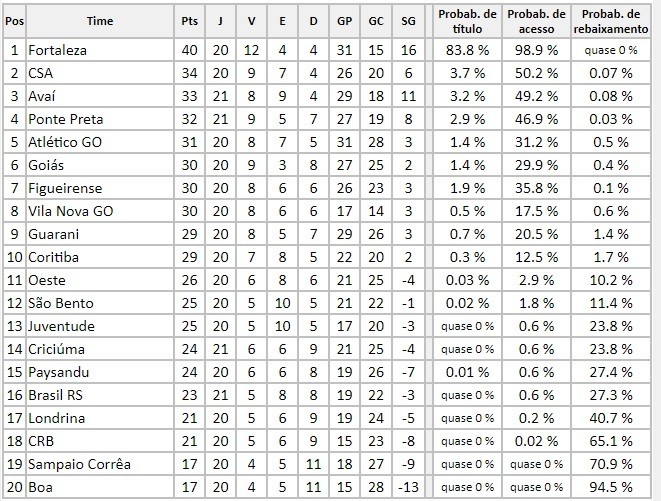The height and width of the screenshot is (501, 661).
Task: Click CSA's 50.2 % access probability
Action: [x=536, y=73]
